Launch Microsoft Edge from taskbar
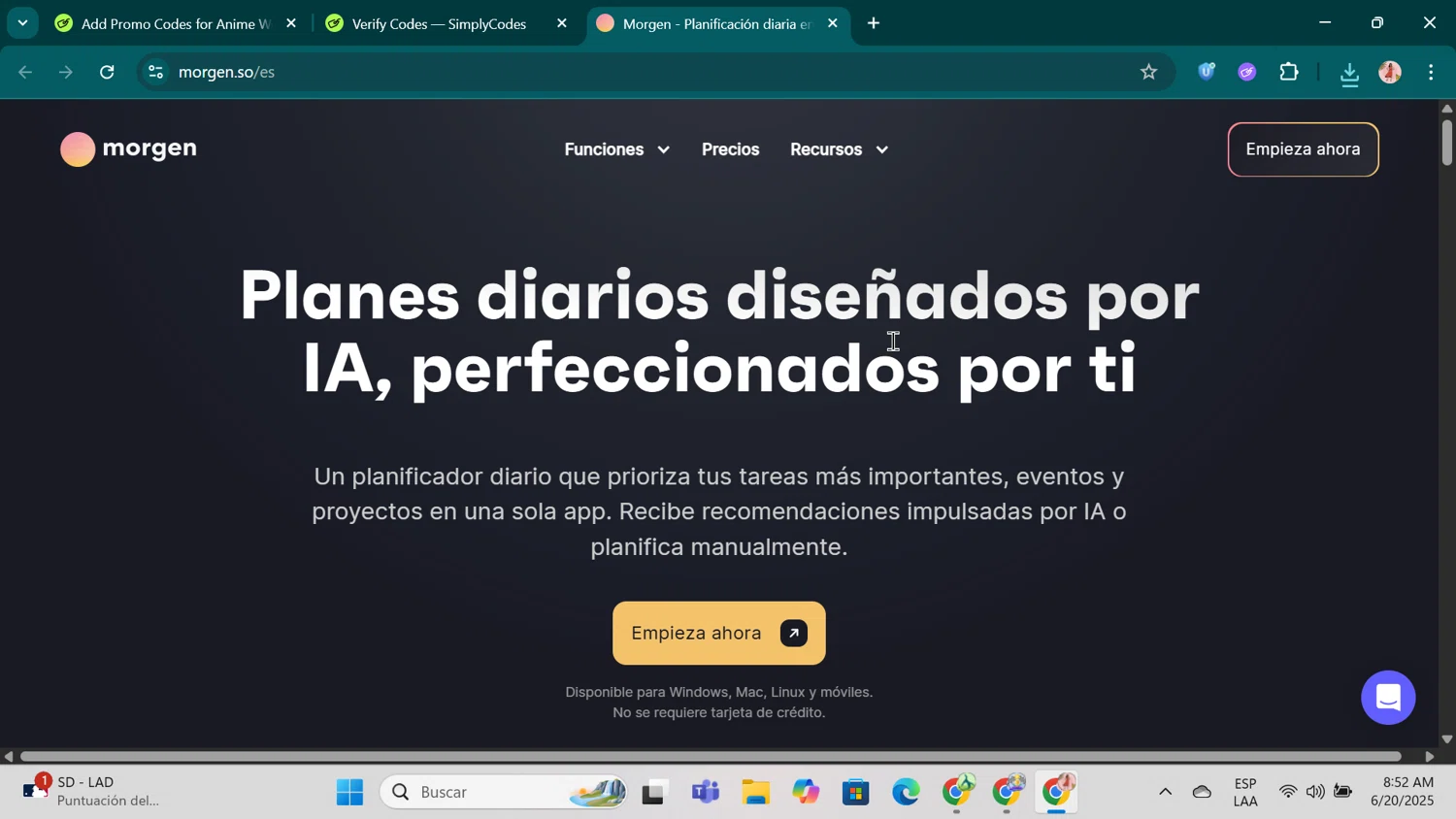 (x=906, y=792)
